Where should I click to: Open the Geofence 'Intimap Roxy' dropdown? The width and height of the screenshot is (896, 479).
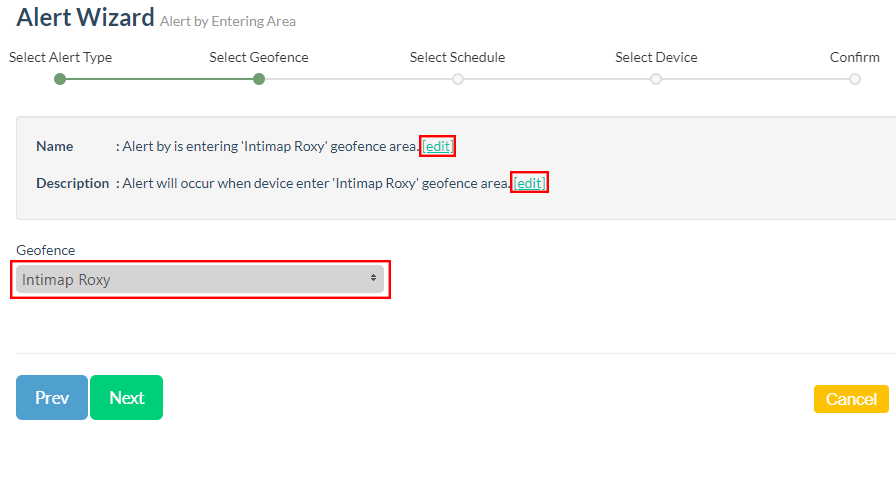200,280
